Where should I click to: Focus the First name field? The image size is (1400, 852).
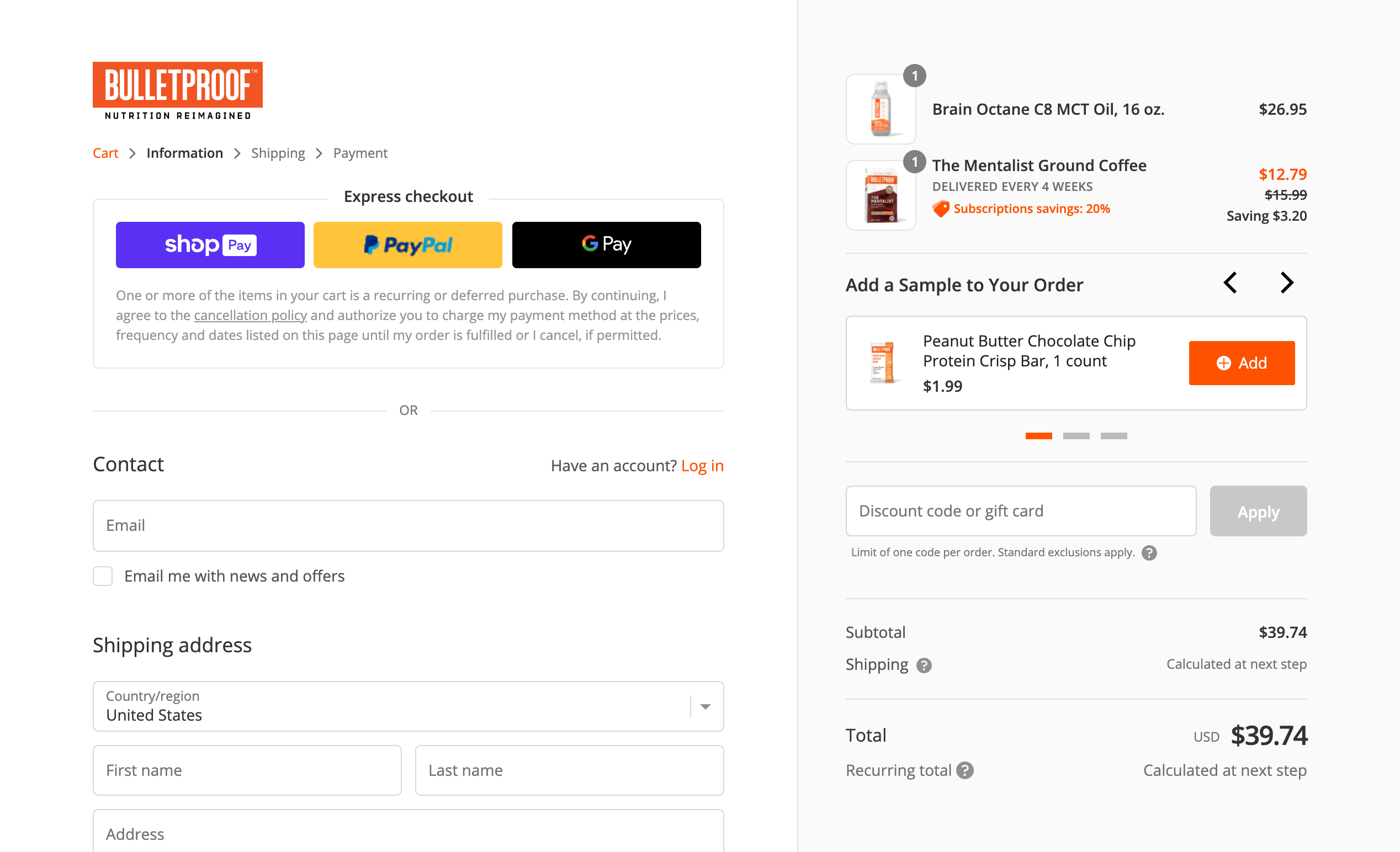pos(247,770)
